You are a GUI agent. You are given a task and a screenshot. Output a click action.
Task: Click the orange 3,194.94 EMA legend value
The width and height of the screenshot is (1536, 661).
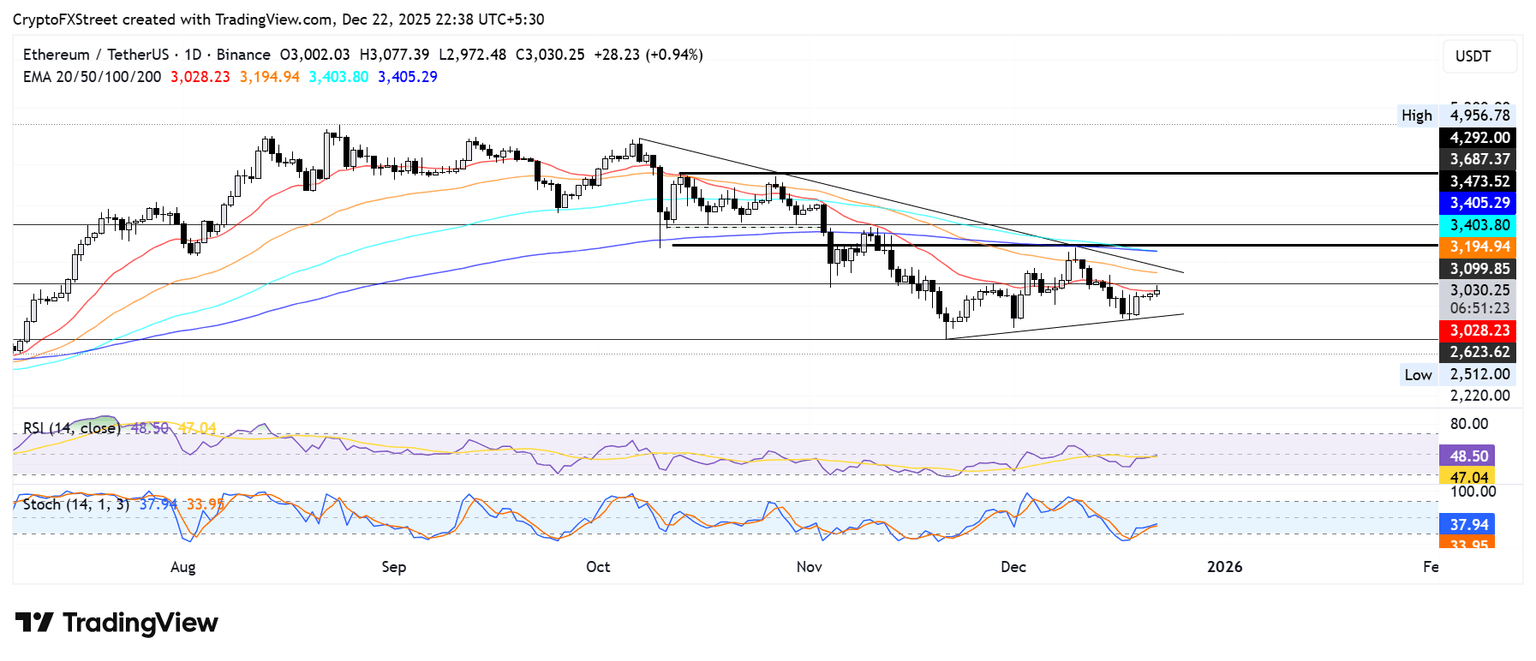[270, 76]
